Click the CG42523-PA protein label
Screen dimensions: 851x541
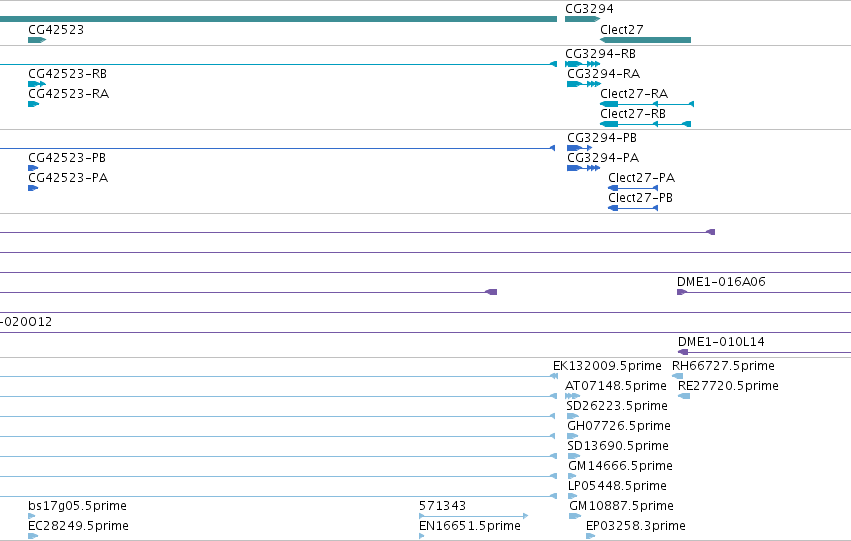(x=68, y=178)
